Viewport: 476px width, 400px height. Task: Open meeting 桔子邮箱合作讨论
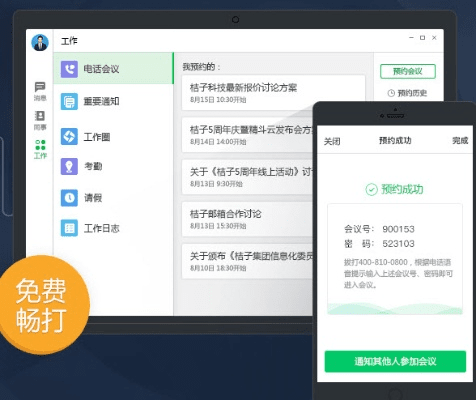pyautogui.click(x=247, y=219)
